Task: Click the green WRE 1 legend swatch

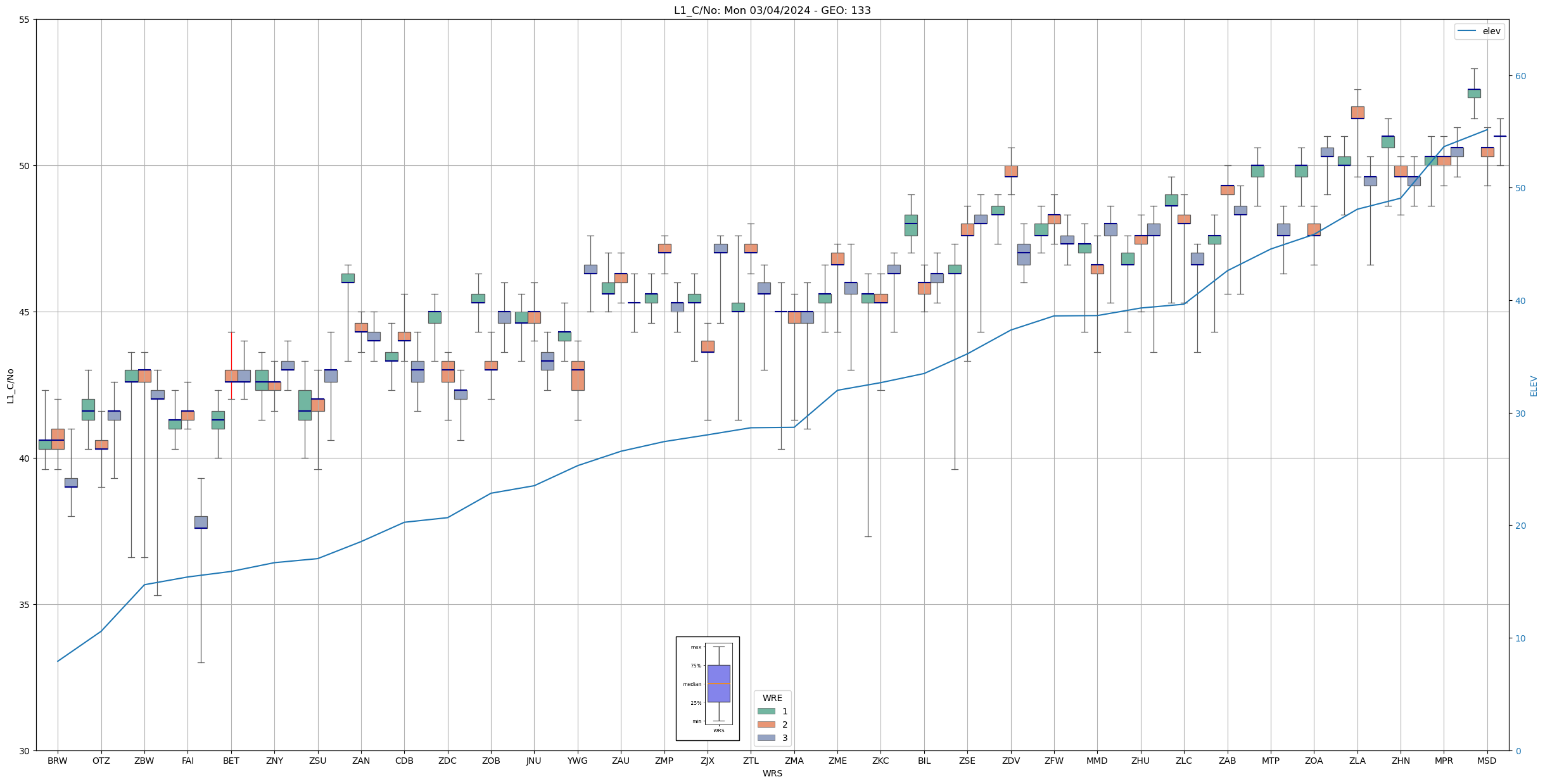Action: pos(766,711)
